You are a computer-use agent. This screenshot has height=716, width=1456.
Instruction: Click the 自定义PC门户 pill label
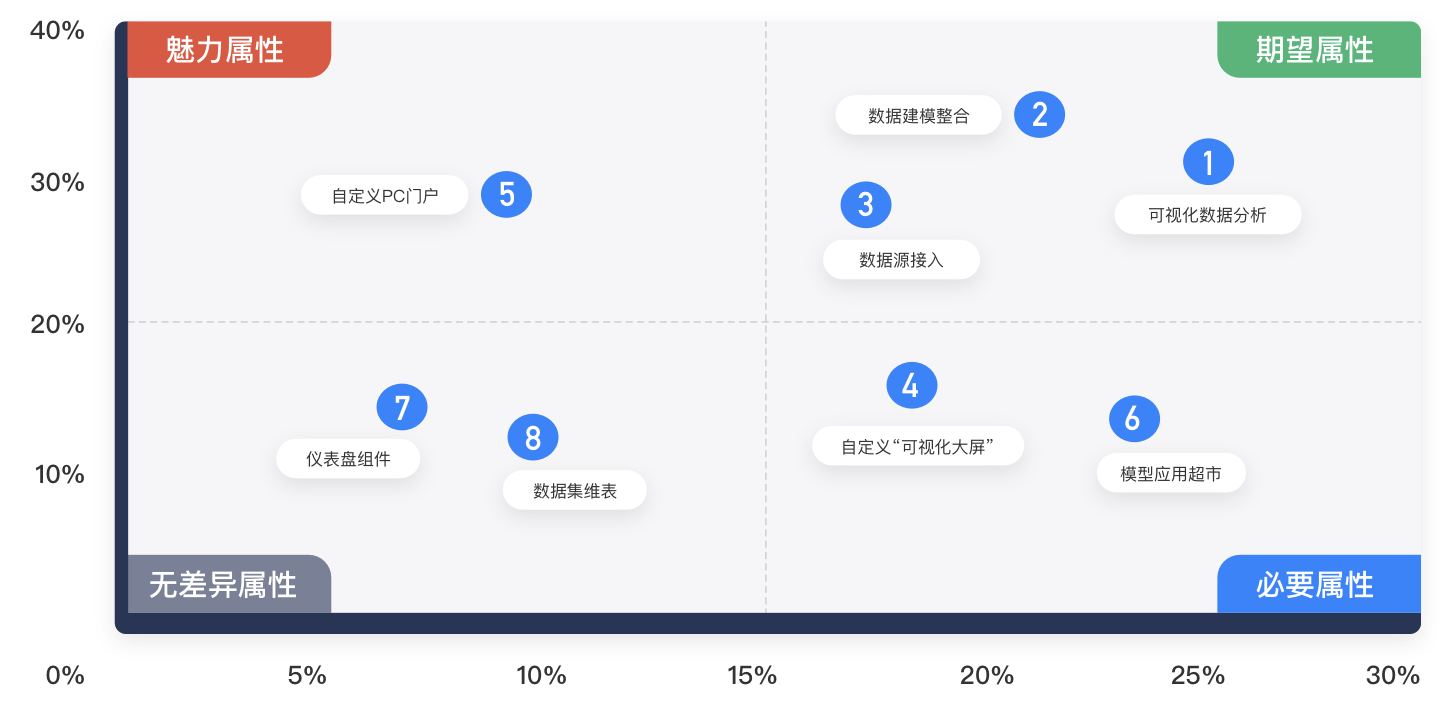tap(385, 196)
